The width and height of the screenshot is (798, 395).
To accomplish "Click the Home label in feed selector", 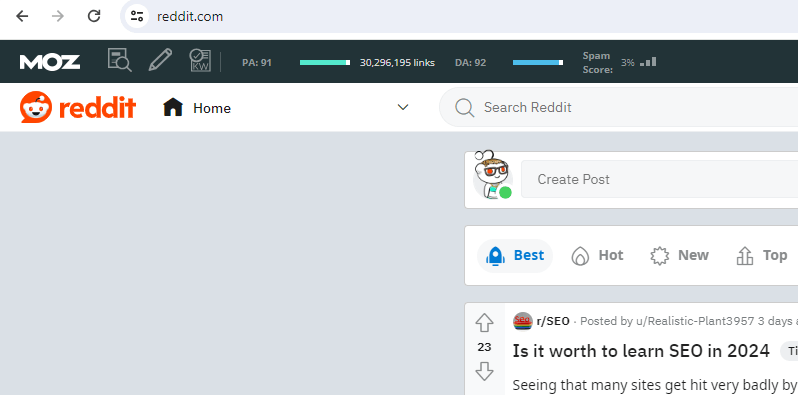I will coord(212,108).
